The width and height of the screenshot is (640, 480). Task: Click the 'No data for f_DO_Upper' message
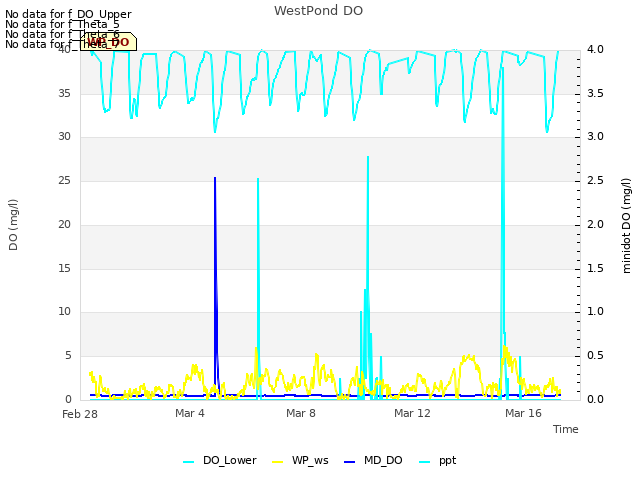point(68,14)
